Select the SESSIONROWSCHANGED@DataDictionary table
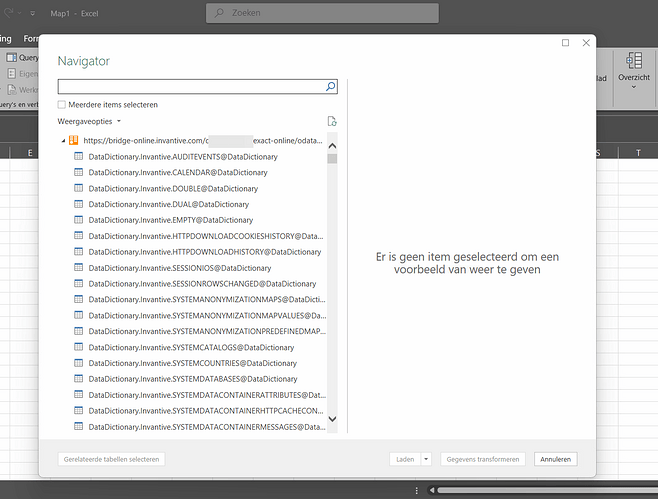 click(x=202, y=284)
